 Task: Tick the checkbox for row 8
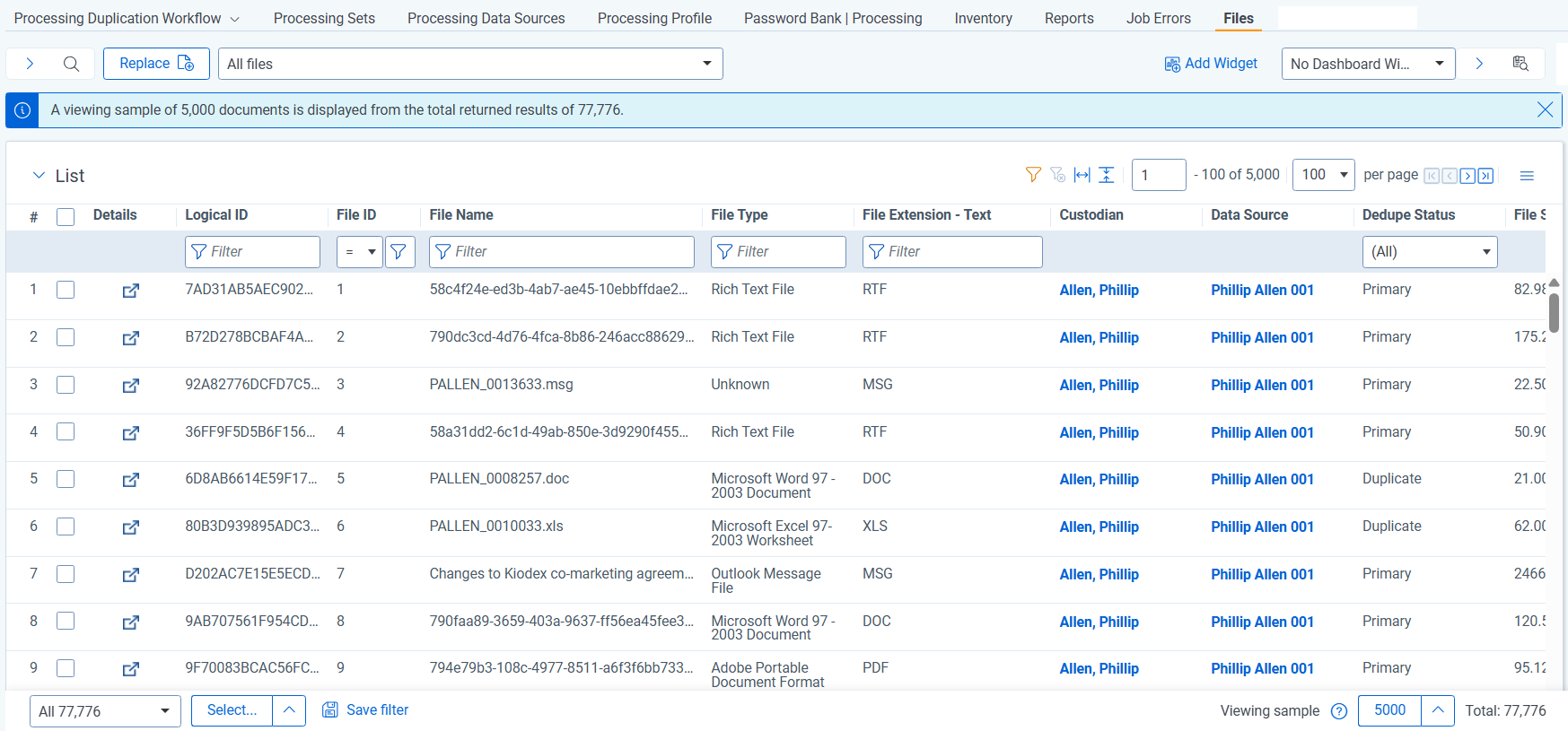pos(66,621)
